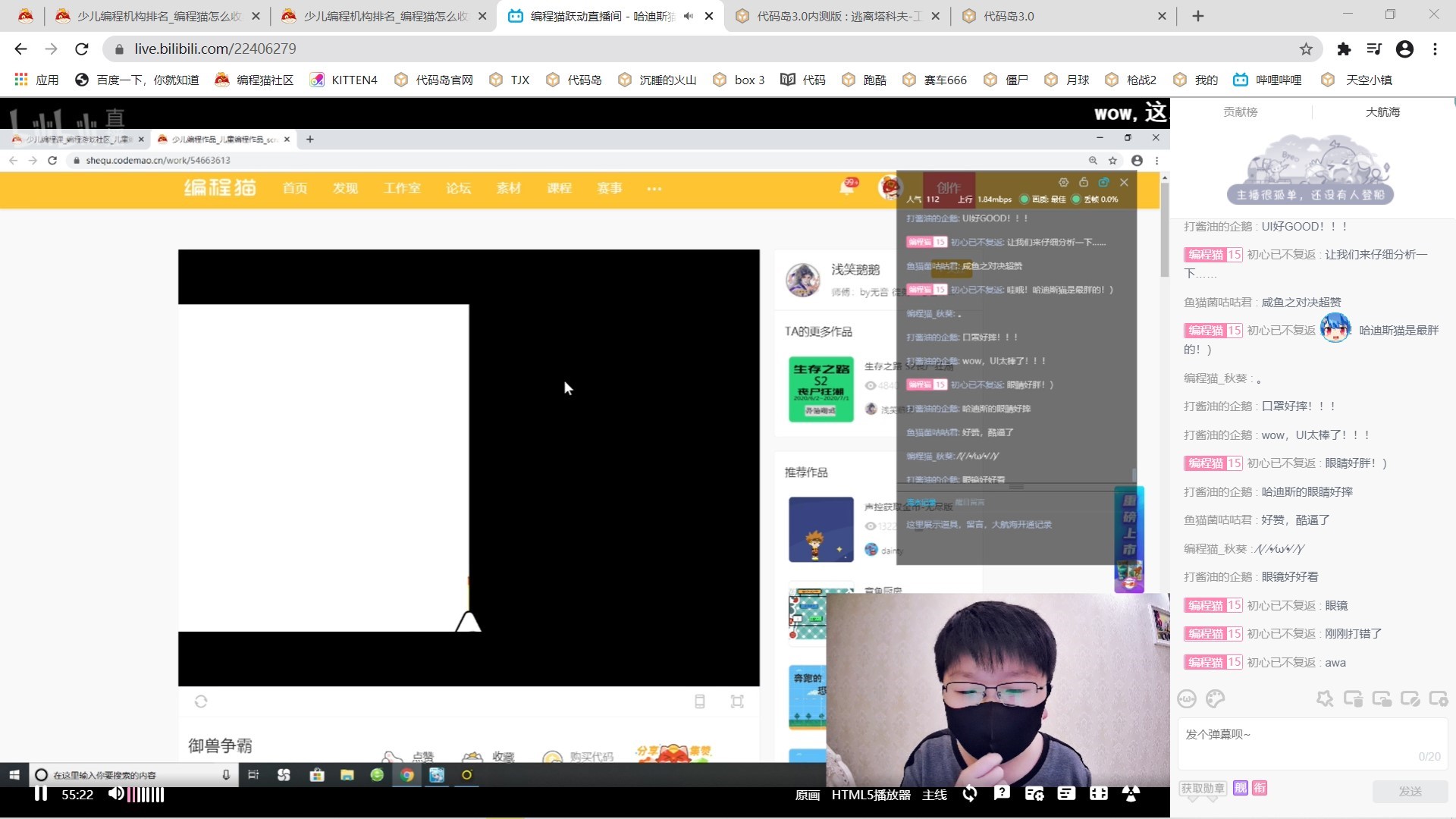Mute the live stream speaker icon
The width and height of the screenshot is (1456, 819).
(x=115, y=794)
